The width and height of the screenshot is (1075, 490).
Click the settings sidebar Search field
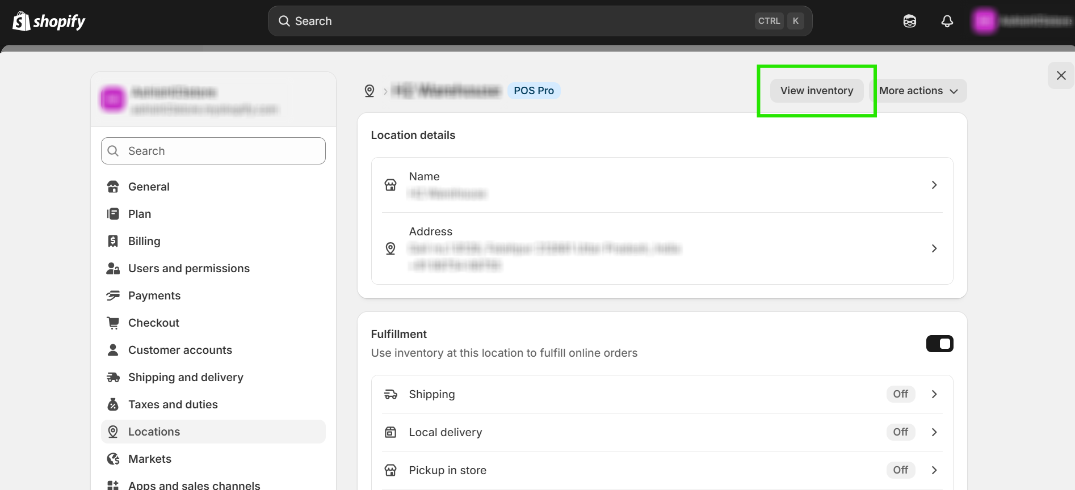[x=213, y=151]
